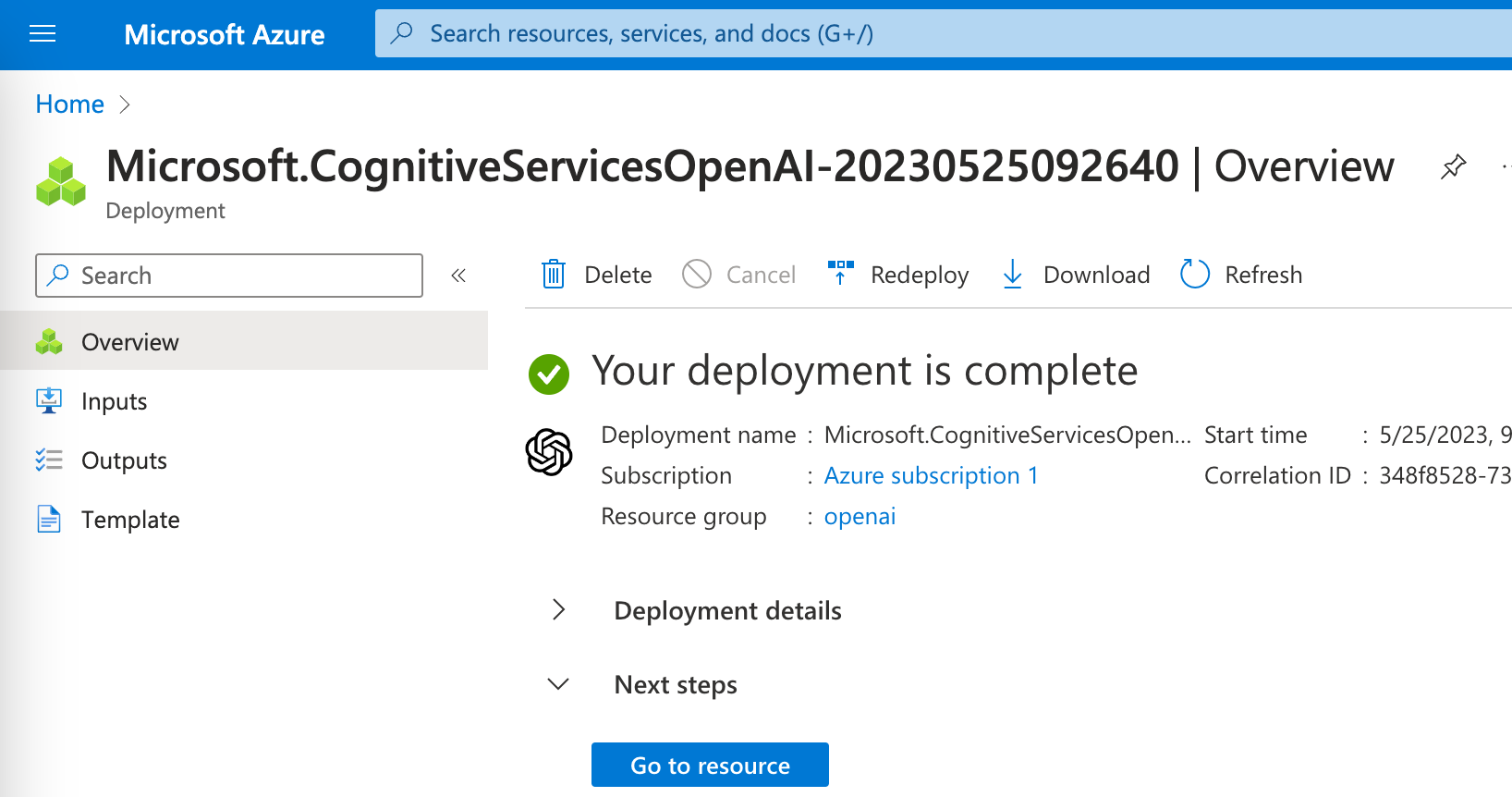1512x797 pixels.
Task: Click the 'Subscription' field label
Action: [666, 475]
